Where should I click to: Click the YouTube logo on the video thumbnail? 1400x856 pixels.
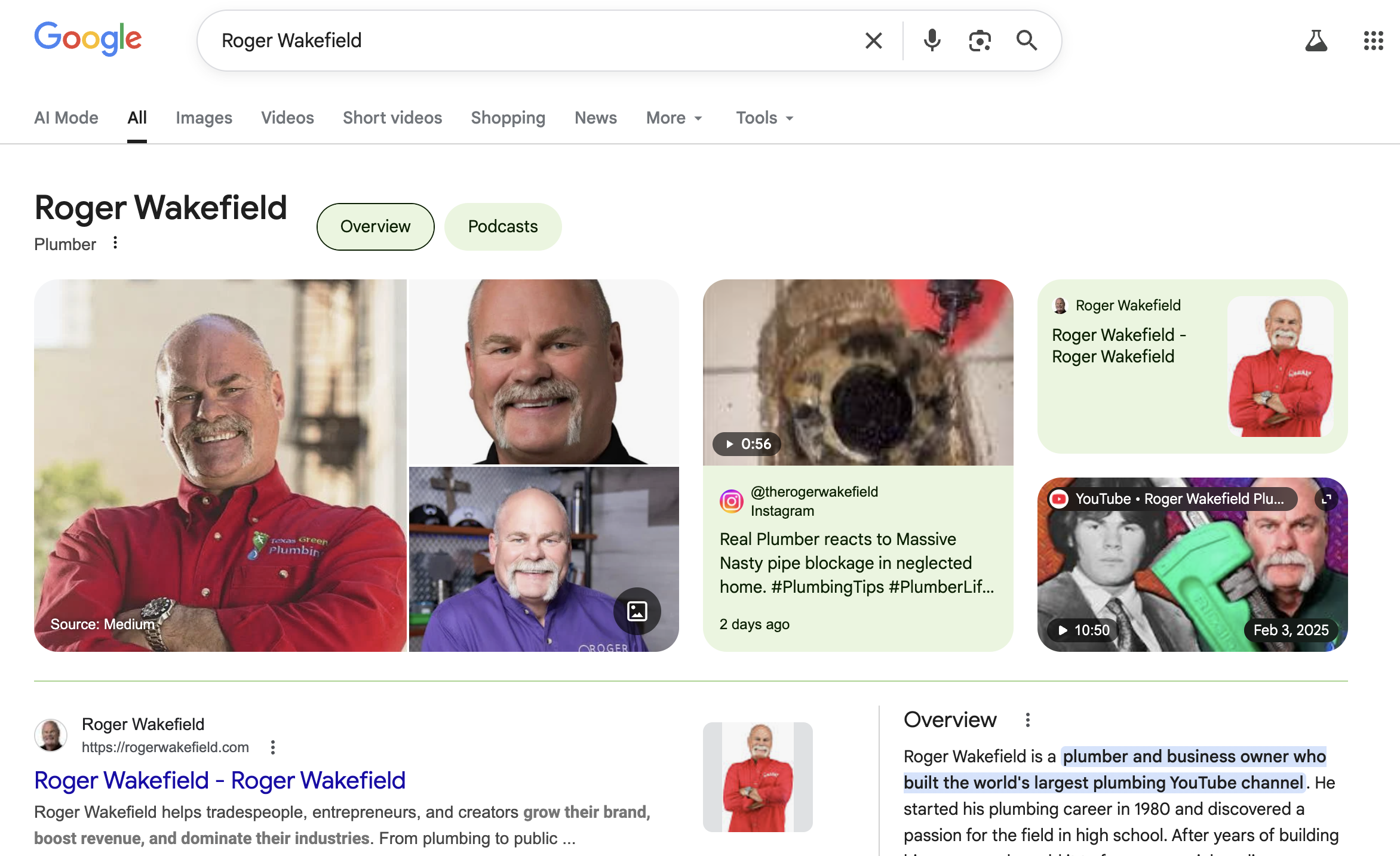click(x=1058, y=498)
